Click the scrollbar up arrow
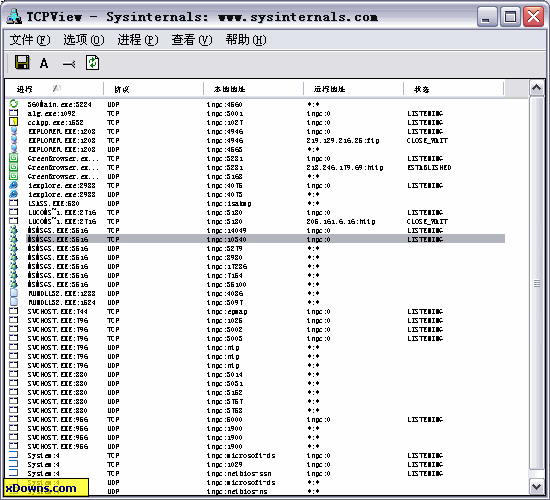Viewport: 550px width, 500px height. pyautogui.click(x=536, y=88)
